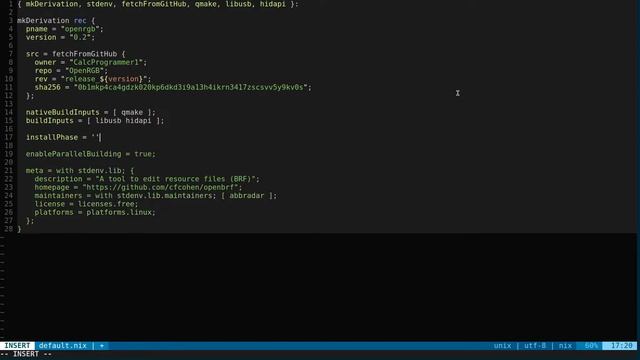The height and width of the screenshot is (360, 640).
Task: Click 'enableParallelBuilding = true;' line
Action: point(91,154)
